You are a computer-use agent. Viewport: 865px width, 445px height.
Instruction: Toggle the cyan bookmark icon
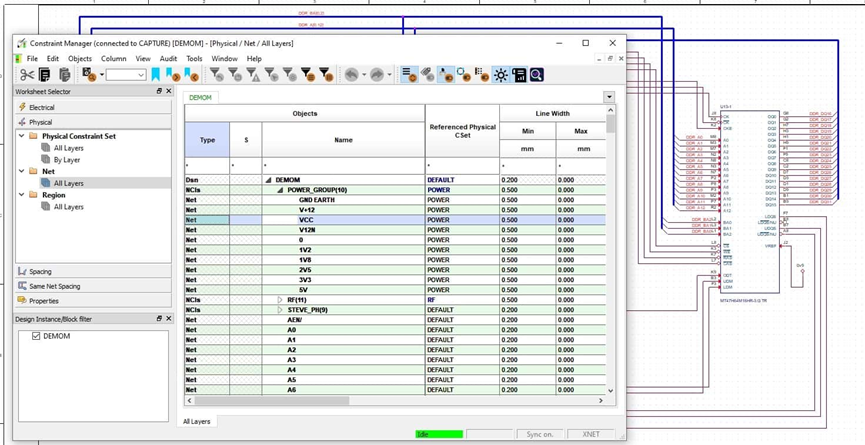click(156, 75)
